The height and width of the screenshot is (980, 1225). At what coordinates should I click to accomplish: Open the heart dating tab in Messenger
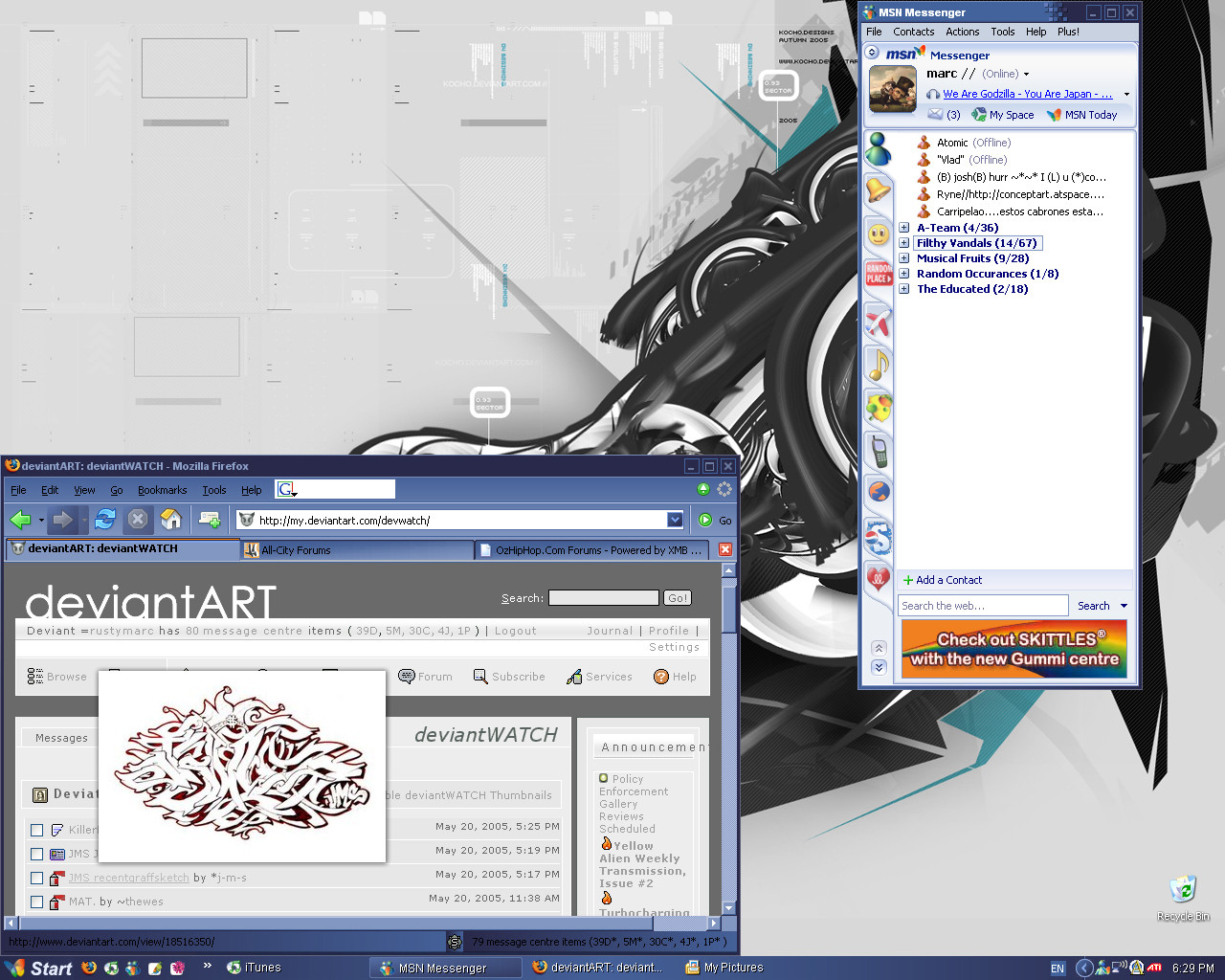coord(879,578)
